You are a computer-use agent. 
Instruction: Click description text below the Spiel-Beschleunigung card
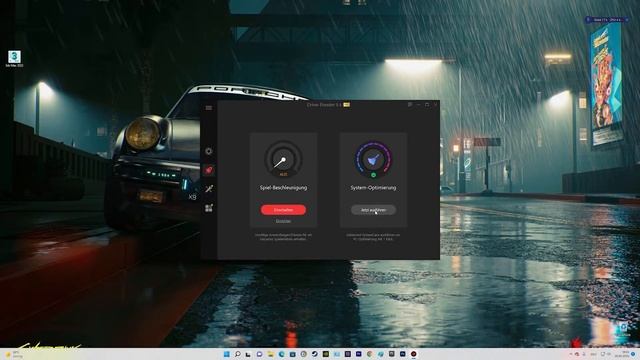tap(283, 237)
